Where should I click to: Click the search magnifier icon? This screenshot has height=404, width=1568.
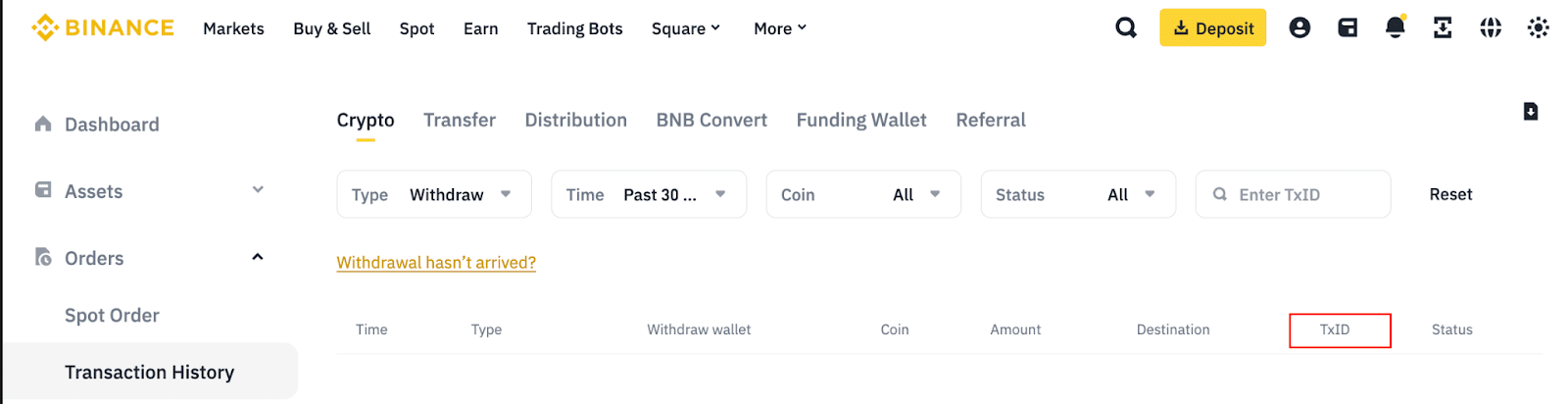[1126, 27]
